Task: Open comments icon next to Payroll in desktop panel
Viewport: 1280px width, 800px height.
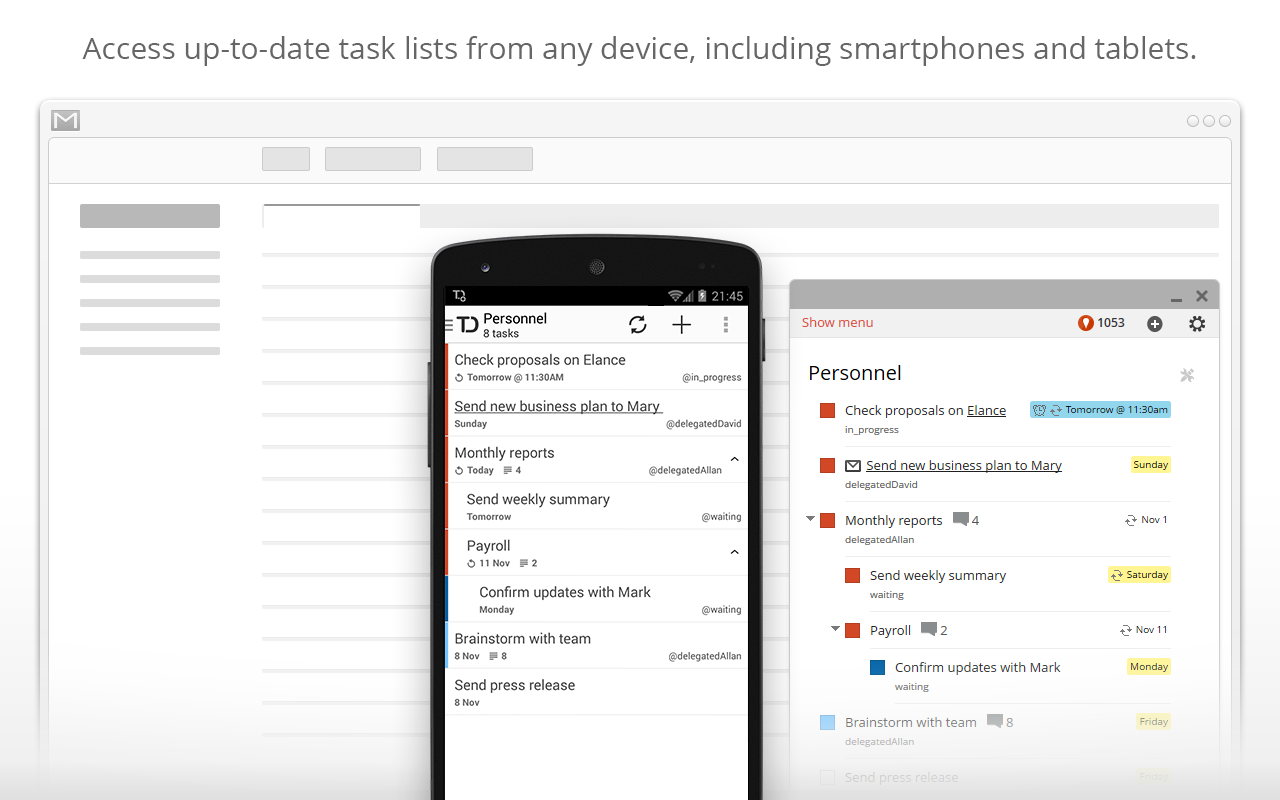Action: (929, 629)
